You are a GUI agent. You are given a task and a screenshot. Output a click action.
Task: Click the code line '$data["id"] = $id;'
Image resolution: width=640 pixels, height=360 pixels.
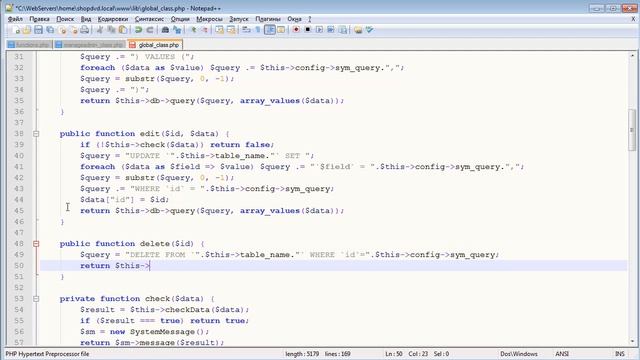point(124,200)
